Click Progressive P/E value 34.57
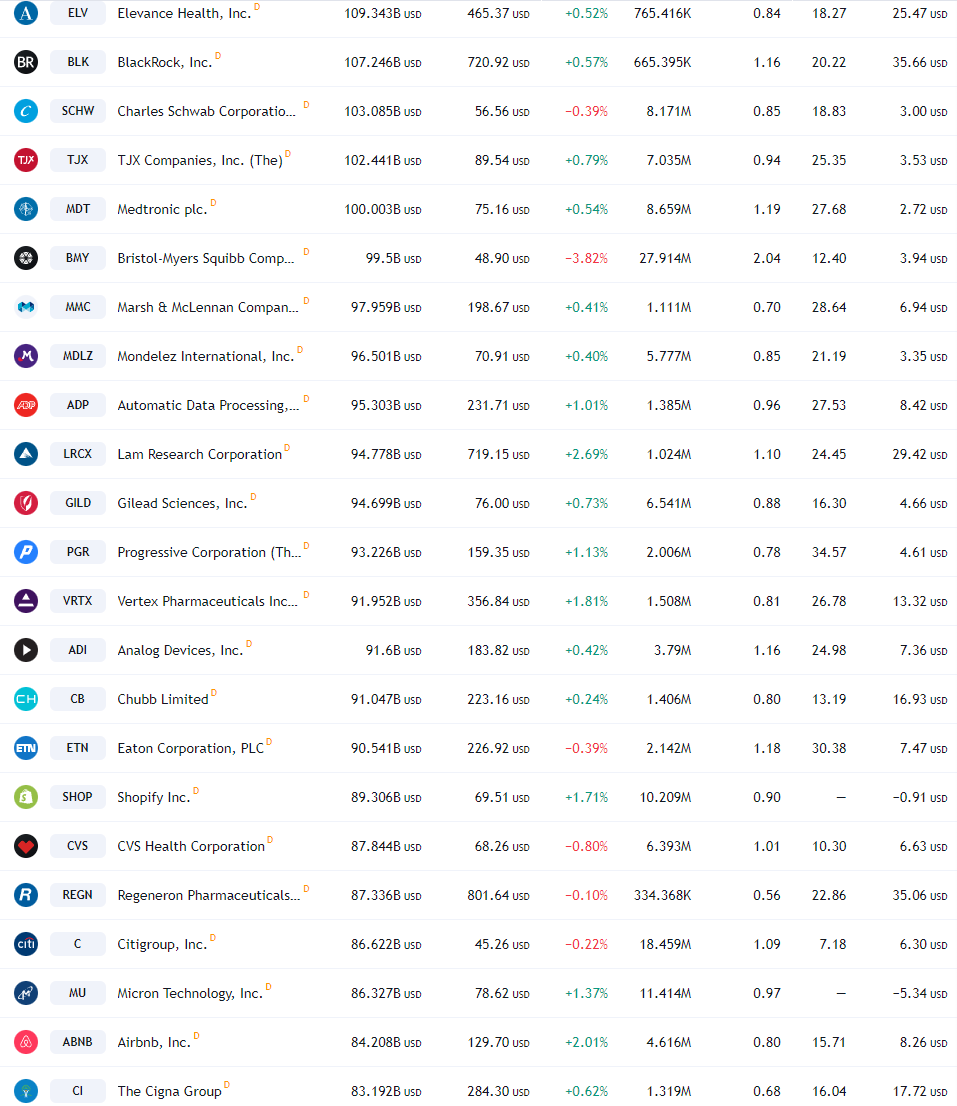957x1106 pixels. point(829,553)
